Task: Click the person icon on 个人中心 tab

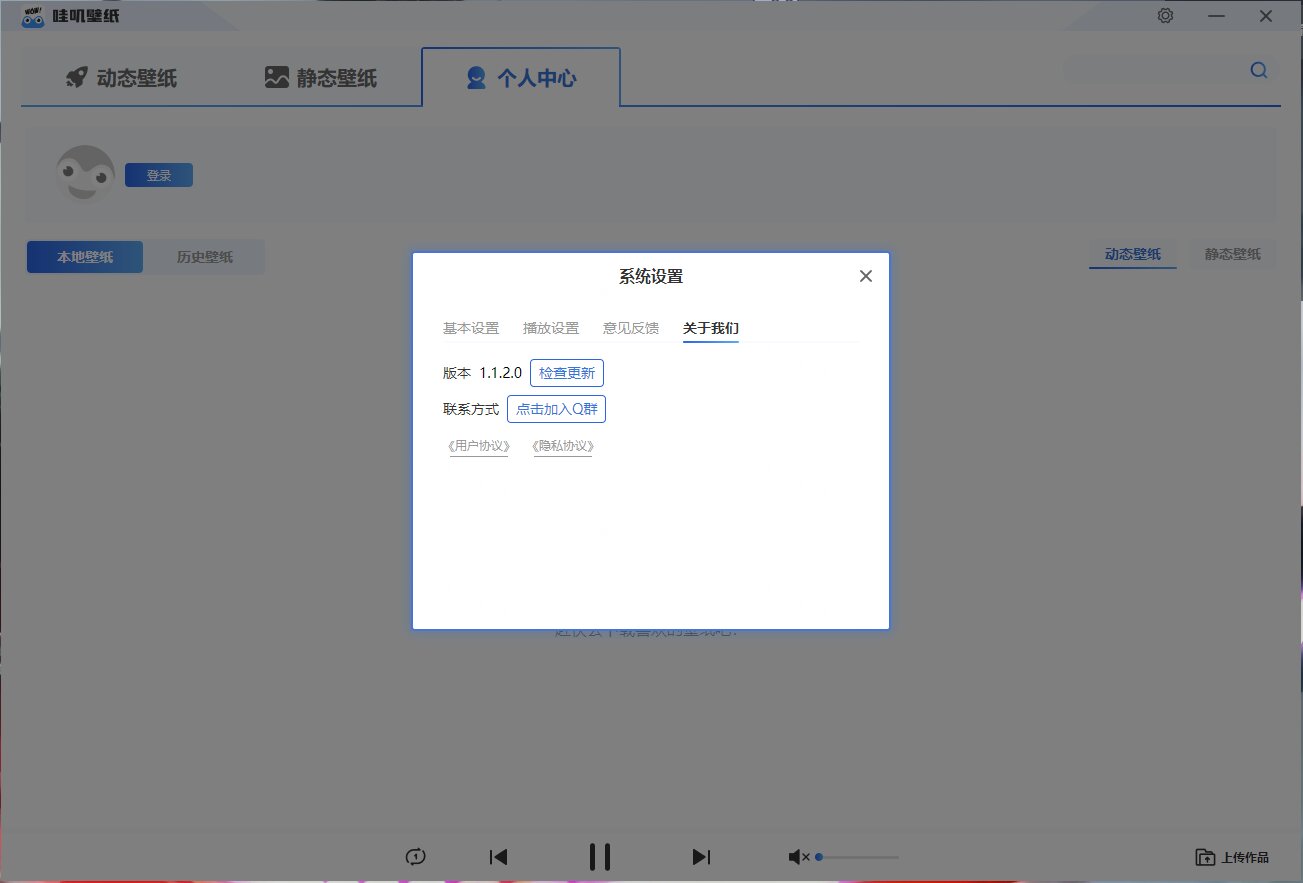Action: tap(475, 78)
